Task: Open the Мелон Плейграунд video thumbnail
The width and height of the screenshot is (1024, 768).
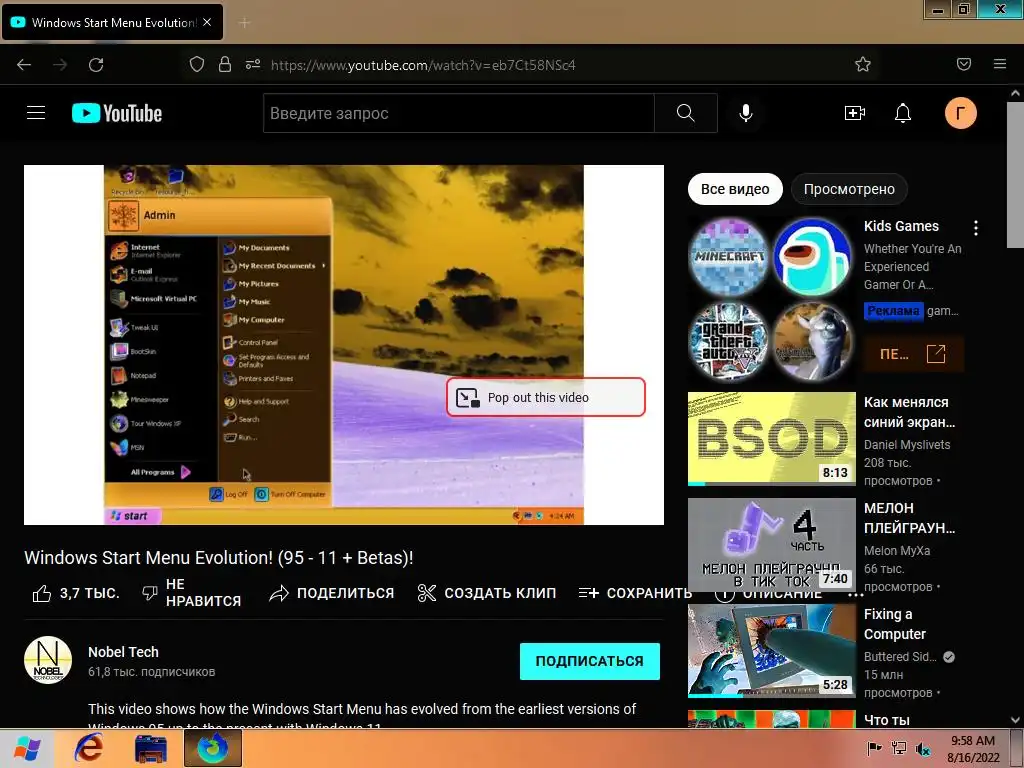Action: [x=771, y=545]
